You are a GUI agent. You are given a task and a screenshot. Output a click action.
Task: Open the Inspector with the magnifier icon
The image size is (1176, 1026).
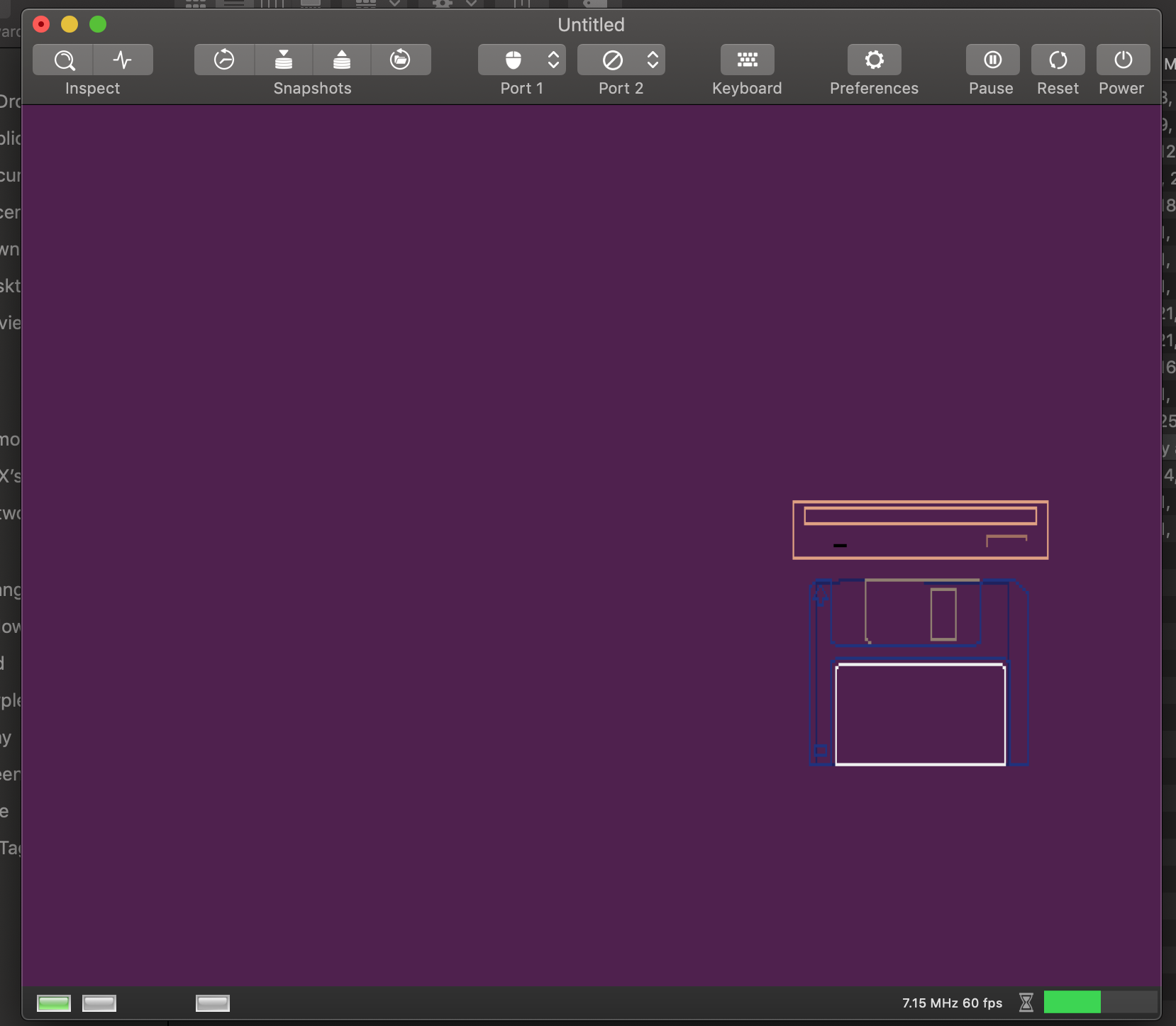[x=63, y=60]
